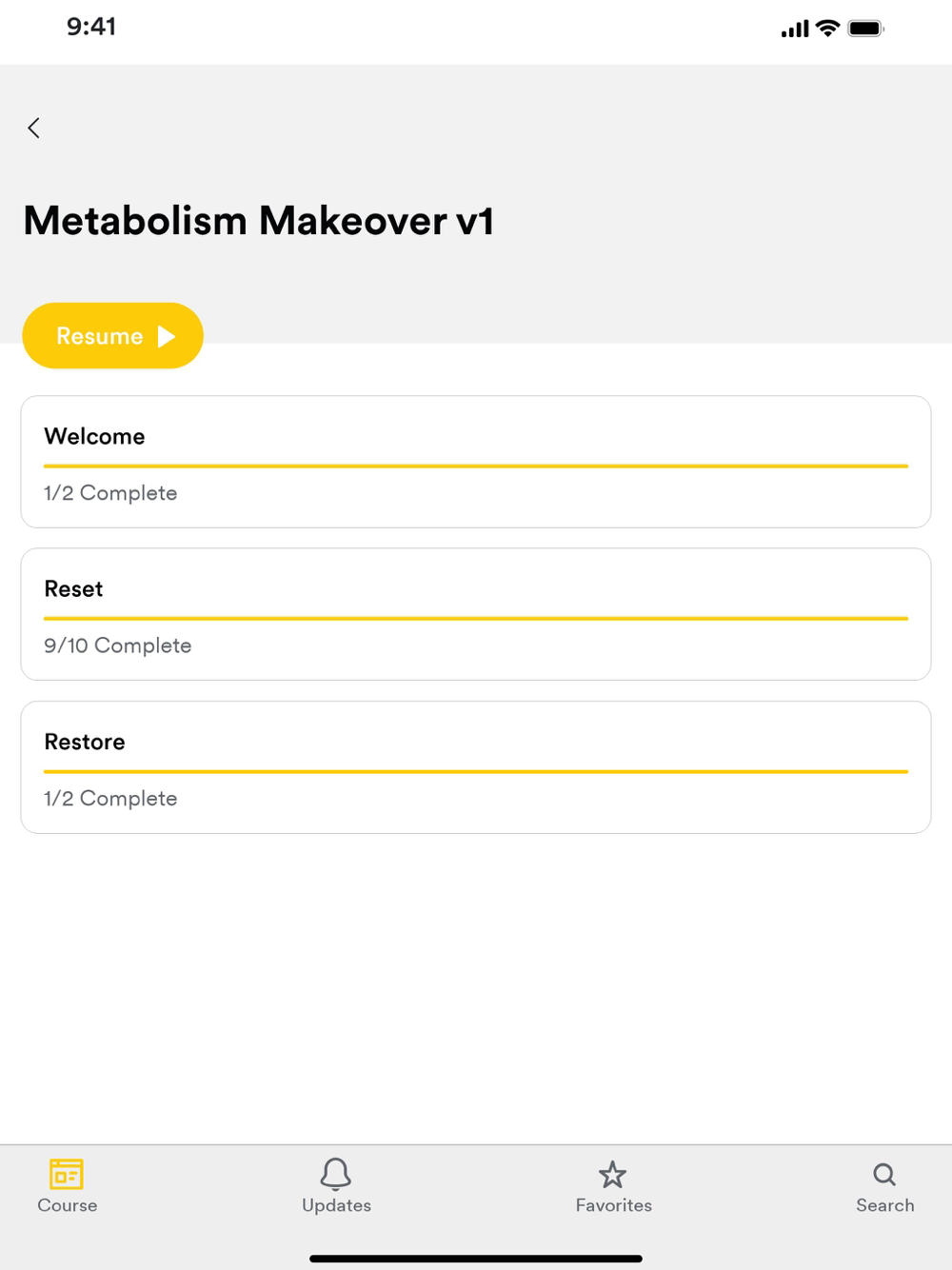Open the Updates bell icon

tap(336, 1174)
